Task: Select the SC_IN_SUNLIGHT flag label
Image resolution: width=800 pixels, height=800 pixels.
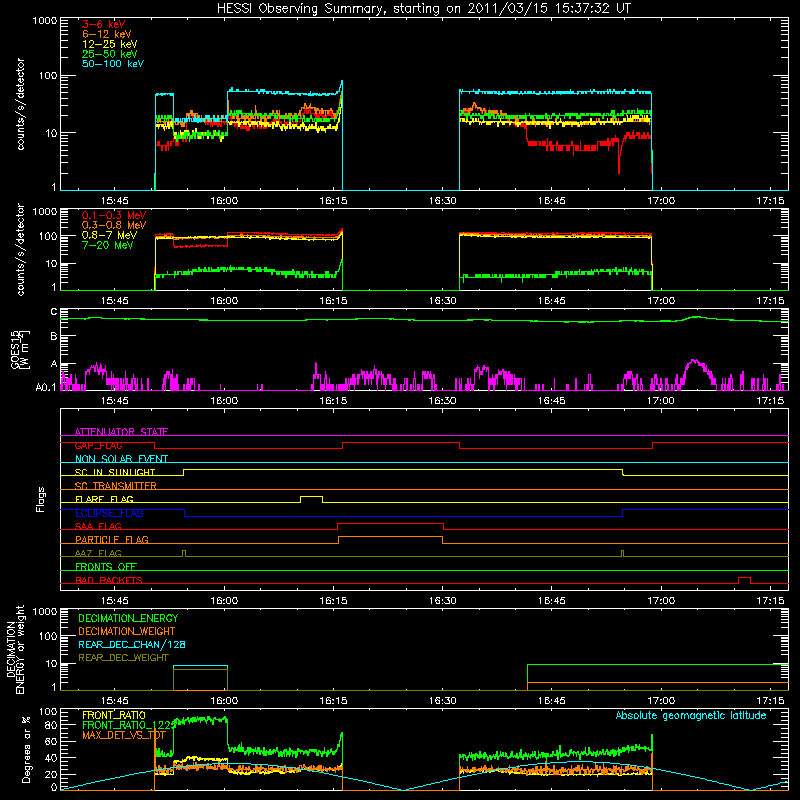Action: (x=115, y=472)
